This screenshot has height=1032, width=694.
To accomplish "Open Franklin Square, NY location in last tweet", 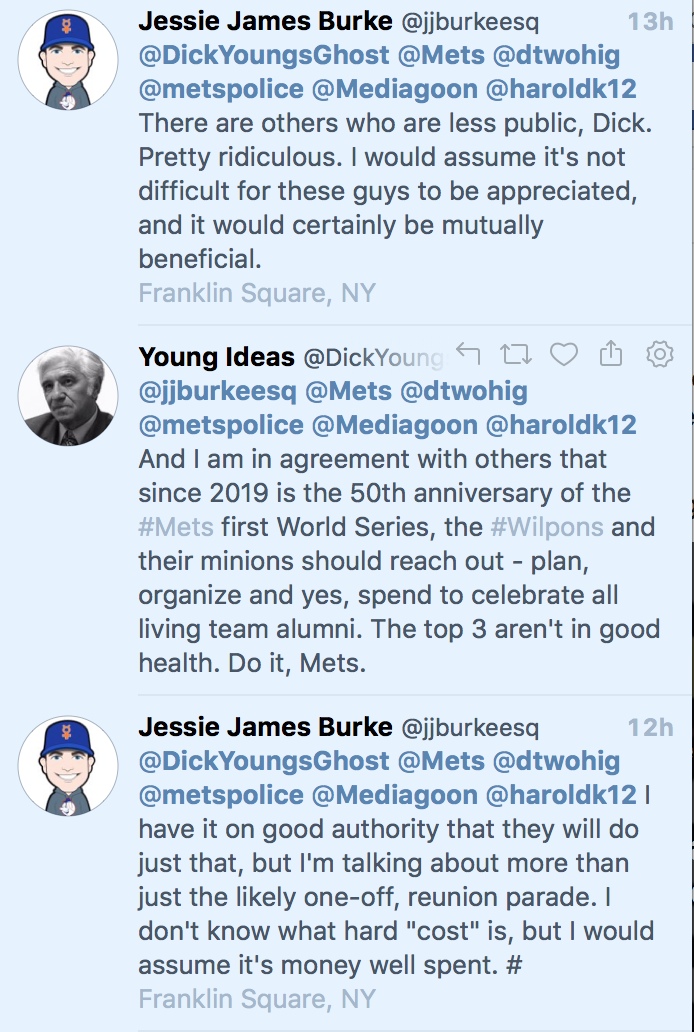I will 257,999.
